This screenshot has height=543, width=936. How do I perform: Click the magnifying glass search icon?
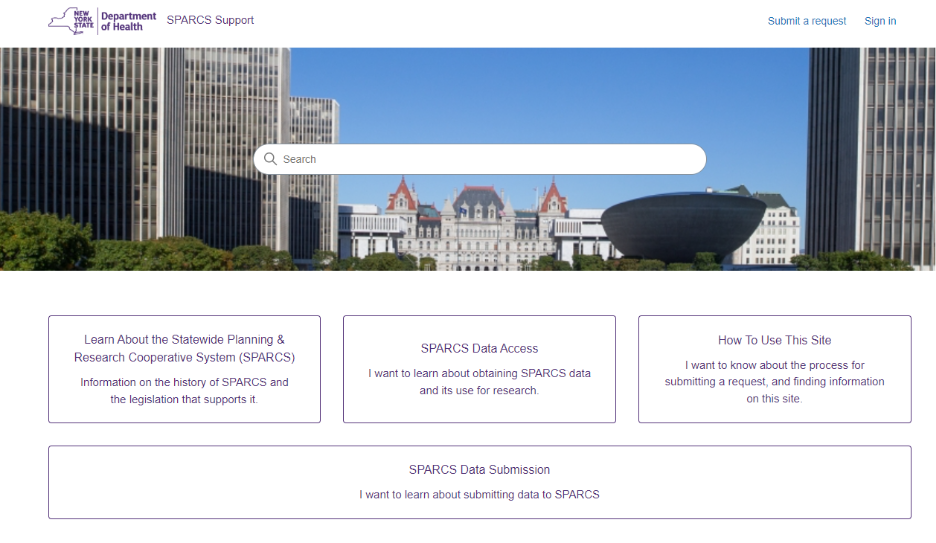[270, 159]
